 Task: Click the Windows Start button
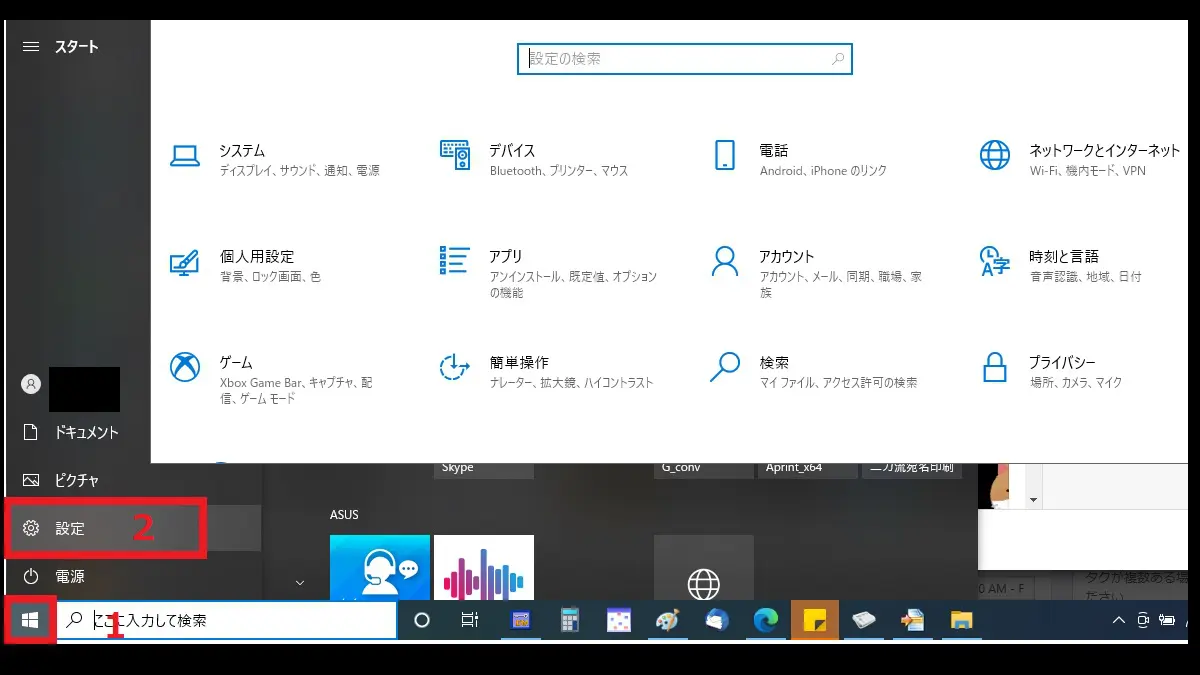(x=29, y=621)
